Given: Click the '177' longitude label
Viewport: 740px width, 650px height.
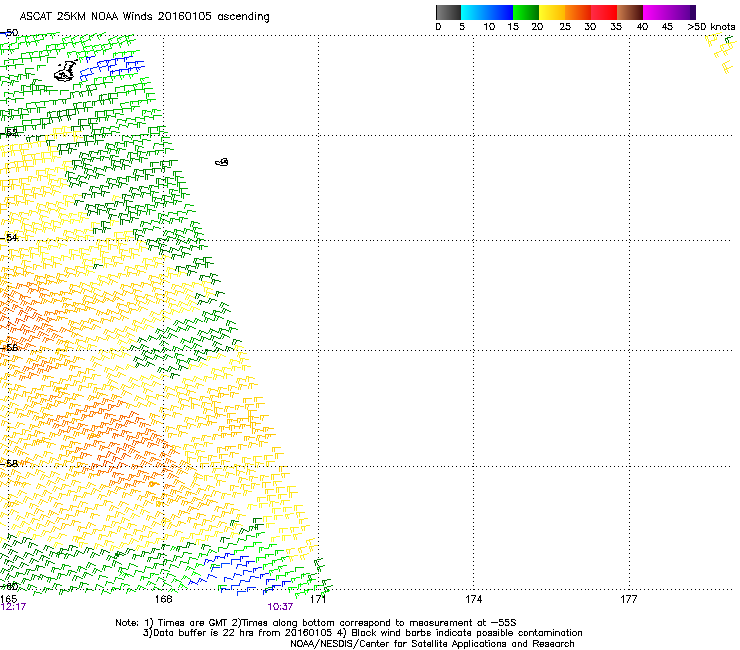Looking at the screenshot, I should [629, 599].
